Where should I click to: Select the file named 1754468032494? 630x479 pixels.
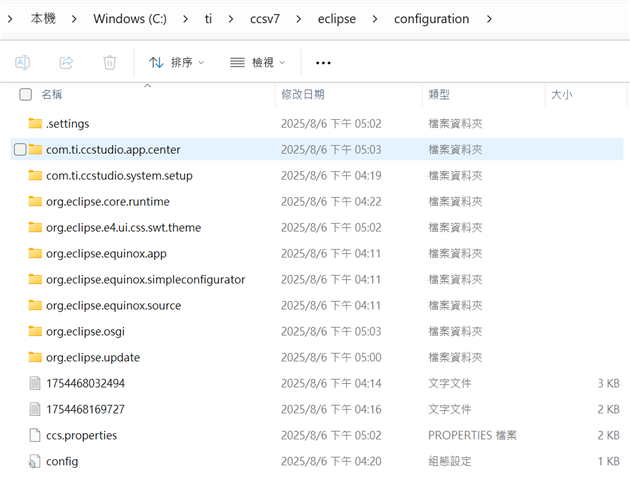pos(85,383)
